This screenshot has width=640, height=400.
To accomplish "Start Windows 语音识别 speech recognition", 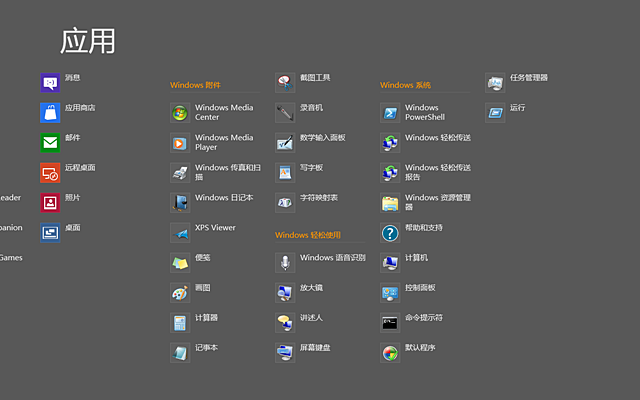I will point(320,262).
